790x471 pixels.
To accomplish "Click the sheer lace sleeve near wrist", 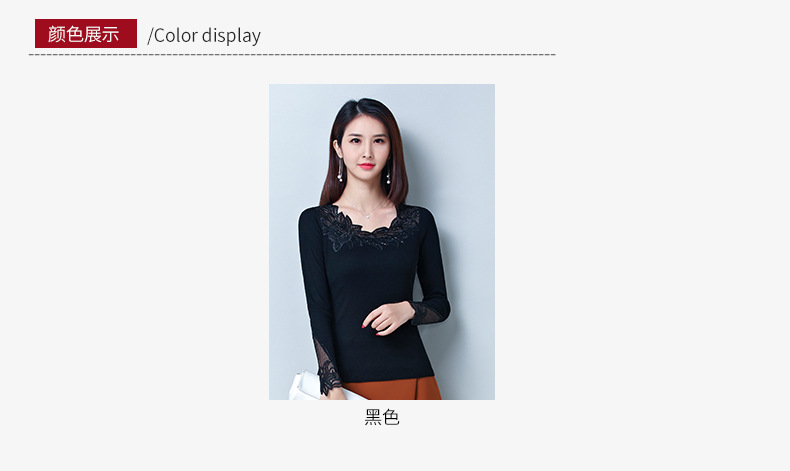I will pyautogui.click(x=425, y=312).
